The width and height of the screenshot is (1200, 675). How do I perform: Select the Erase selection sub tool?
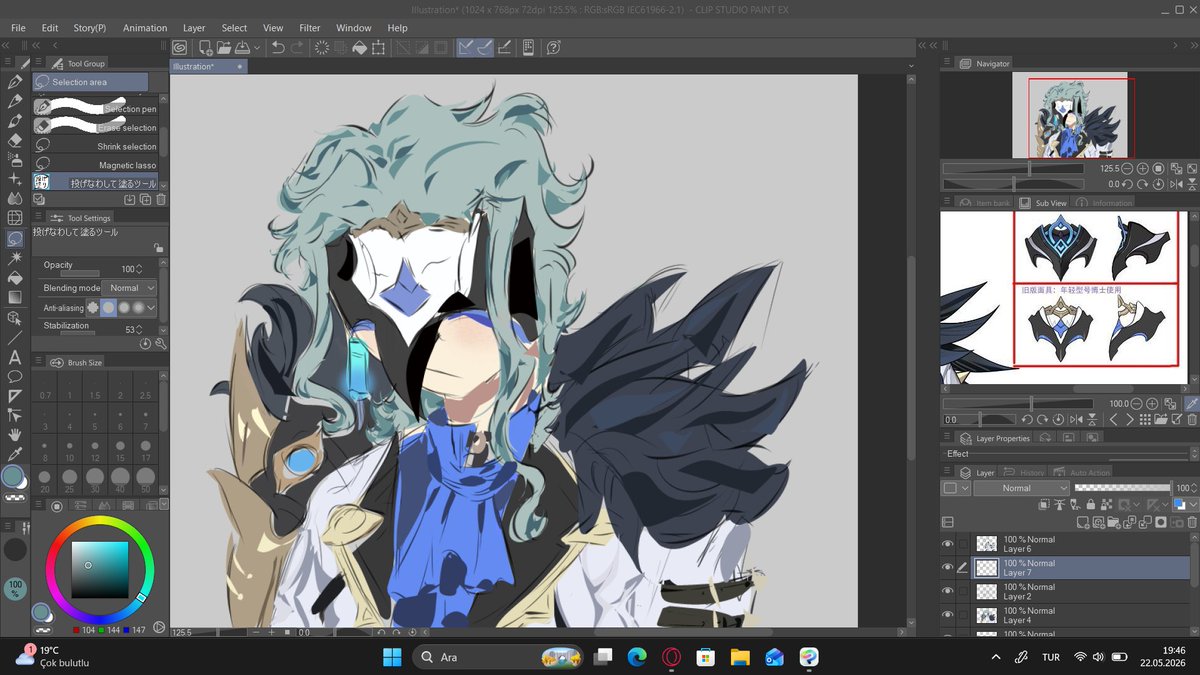click(x=96, y=127)
